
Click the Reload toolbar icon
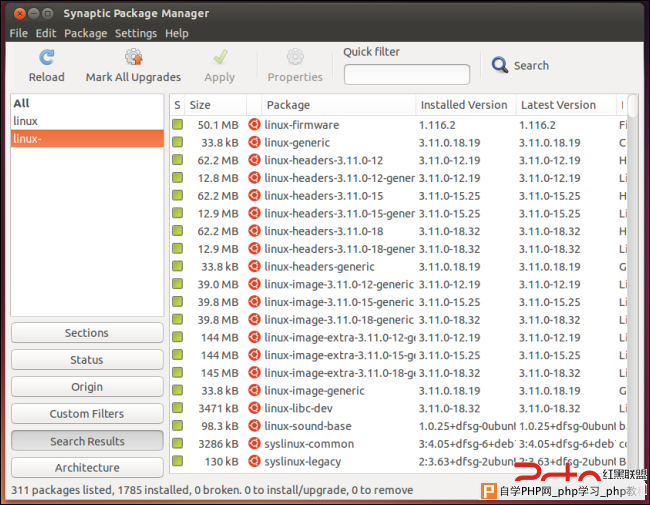46,57
